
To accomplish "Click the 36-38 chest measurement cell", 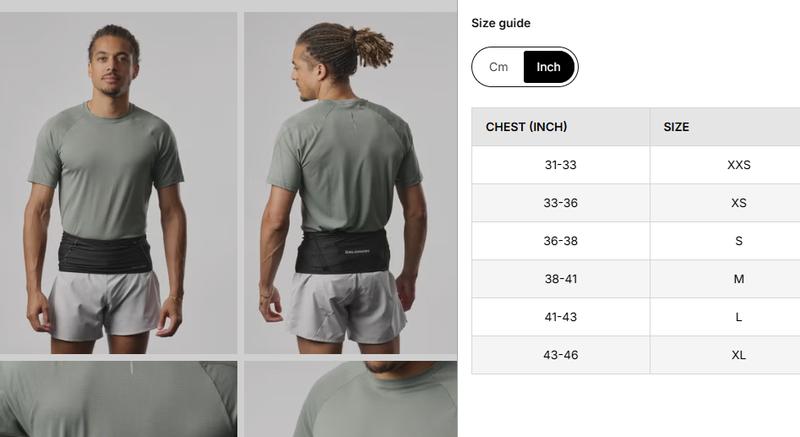I will (561, 241).
